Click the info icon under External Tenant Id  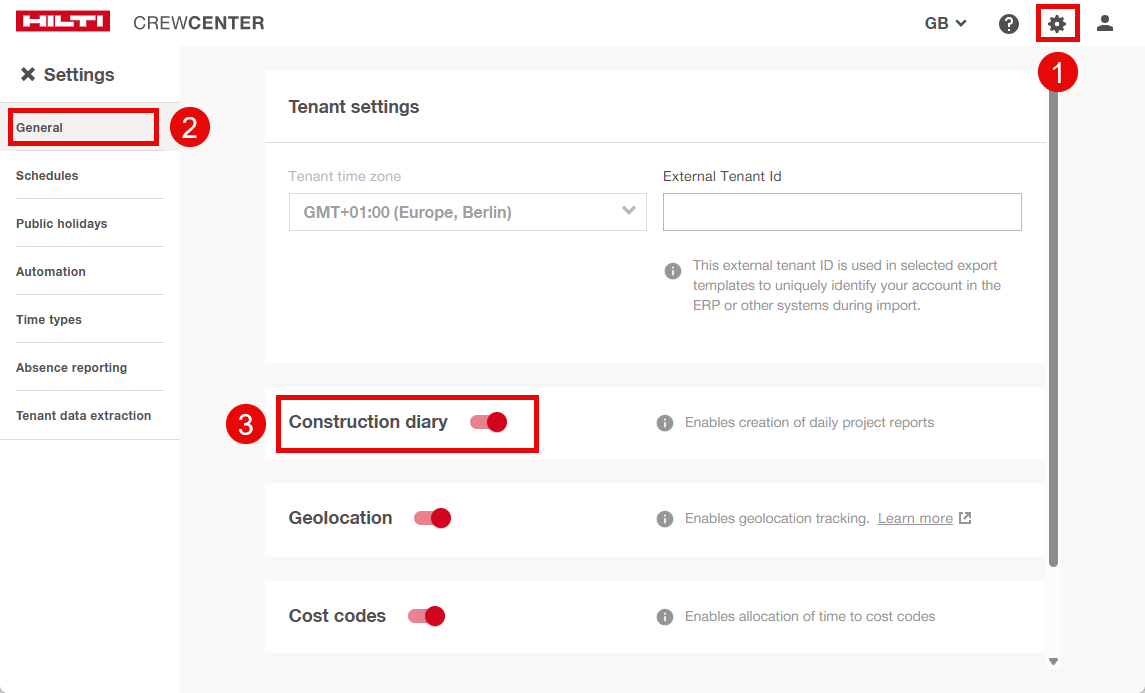674,271
